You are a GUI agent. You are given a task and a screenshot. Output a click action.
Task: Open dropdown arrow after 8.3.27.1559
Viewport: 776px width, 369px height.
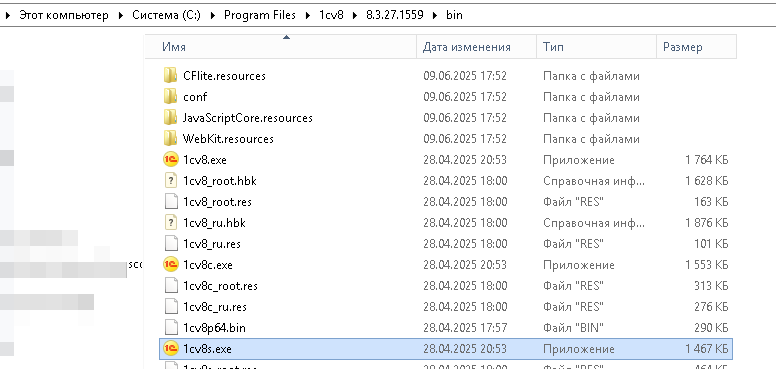[435, 15]
